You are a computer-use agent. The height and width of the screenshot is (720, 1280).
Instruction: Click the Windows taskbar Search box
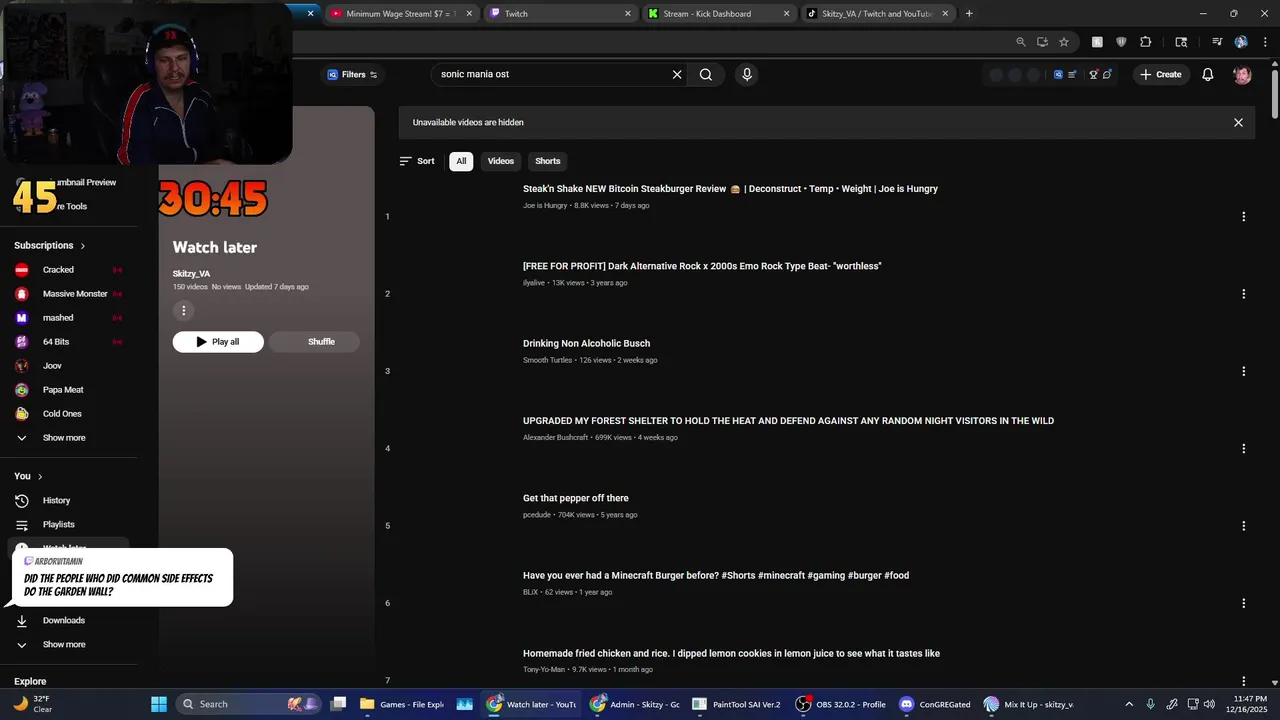click(250, 704)
